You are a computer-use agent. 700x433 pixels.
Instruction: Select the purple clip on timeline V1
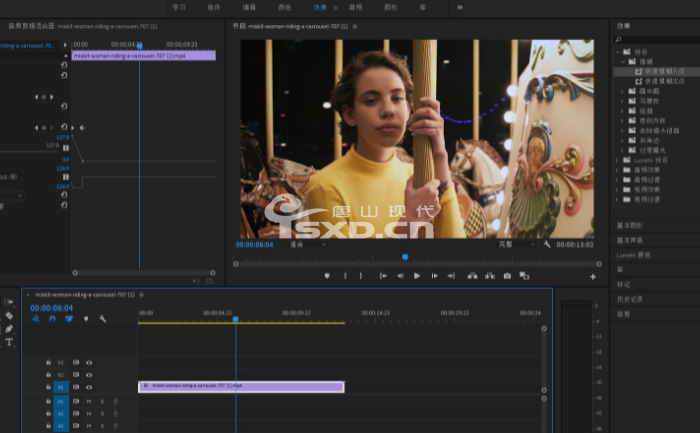click(x=241, y=387)
